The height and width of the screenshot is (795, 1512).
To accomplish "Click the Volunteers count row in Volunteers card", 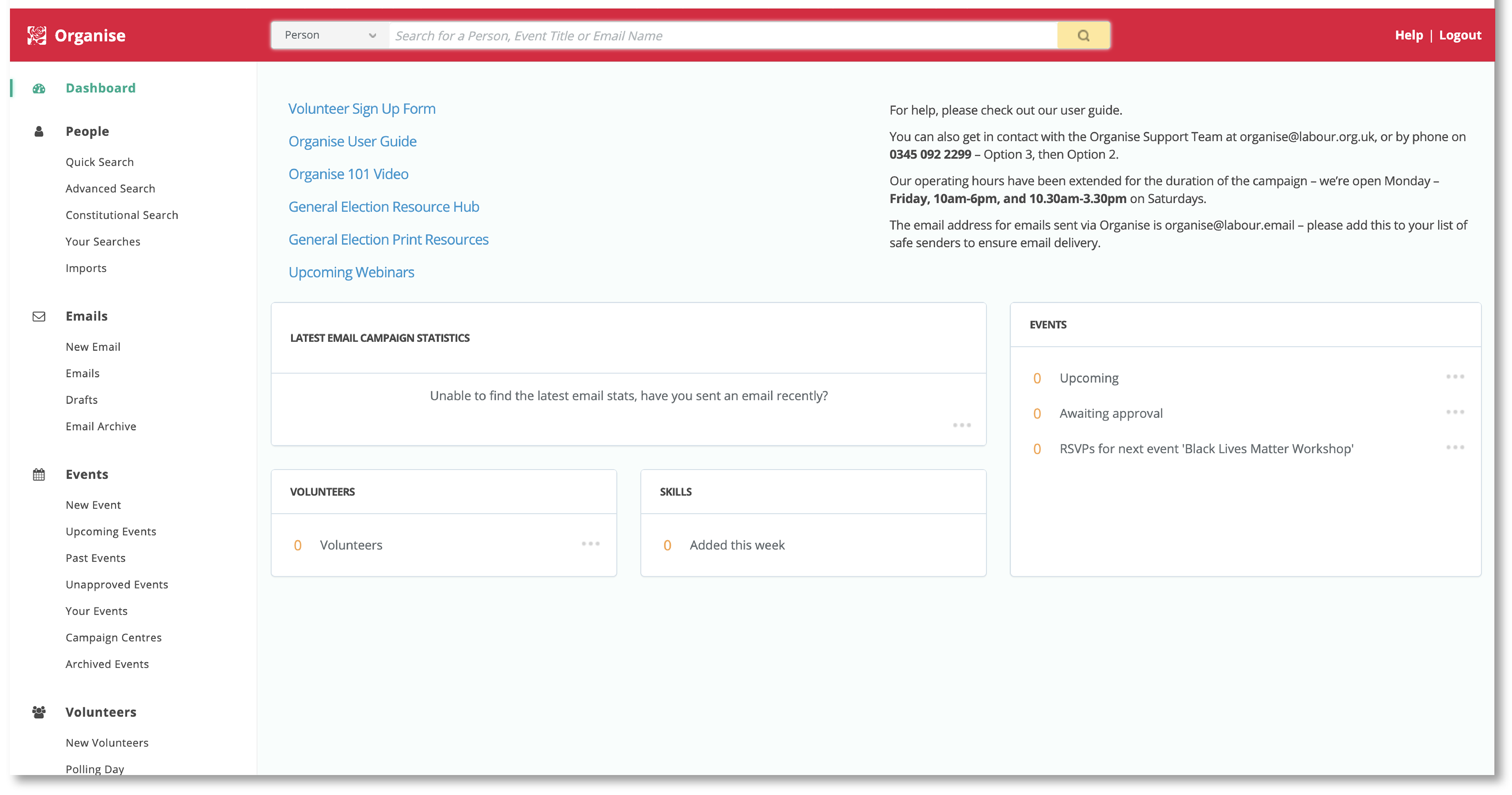I will tap(443, 545).
